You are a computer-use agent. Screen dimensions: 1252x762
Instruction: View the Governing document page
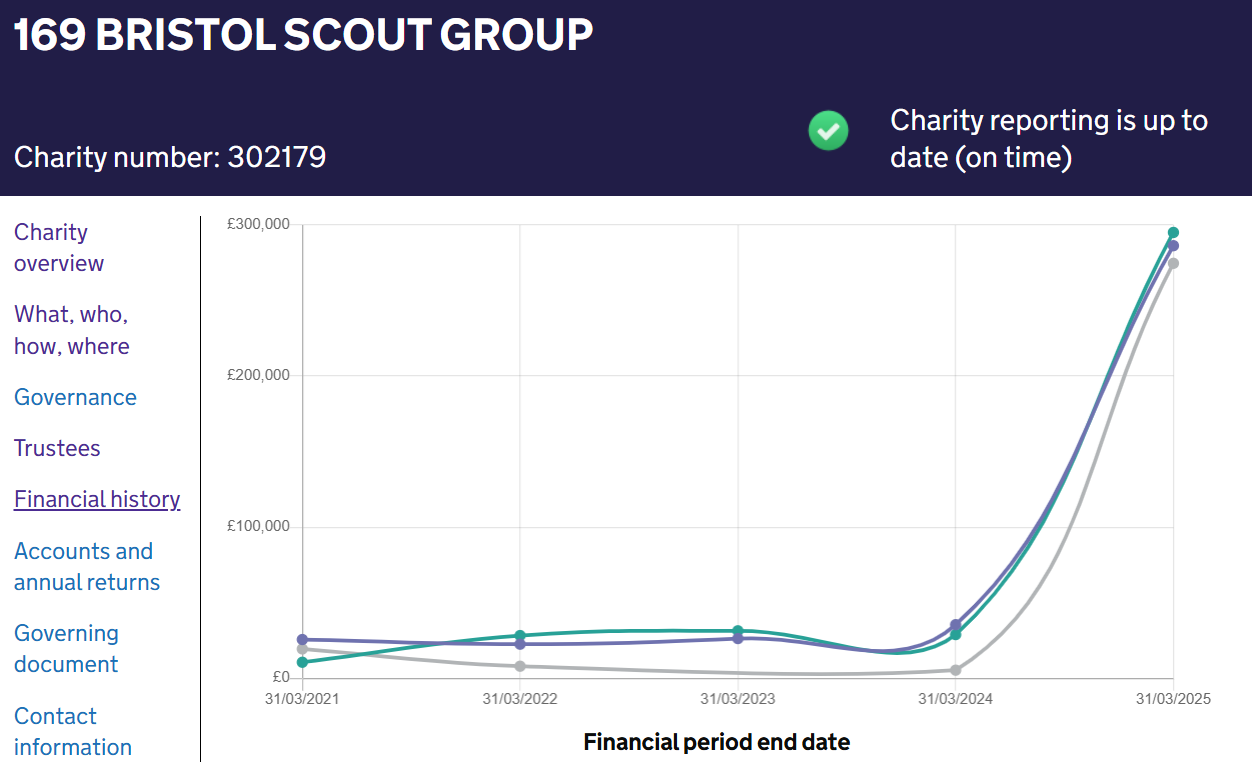[x=66, y=648]
